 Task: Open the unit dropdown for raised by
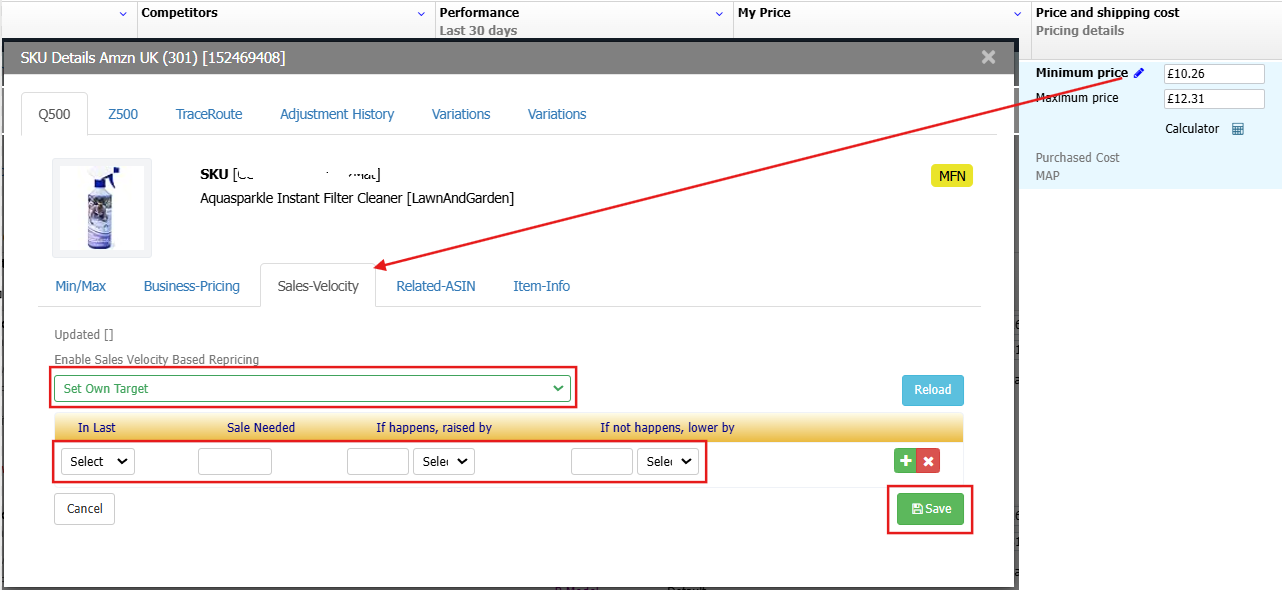(444, 461)
